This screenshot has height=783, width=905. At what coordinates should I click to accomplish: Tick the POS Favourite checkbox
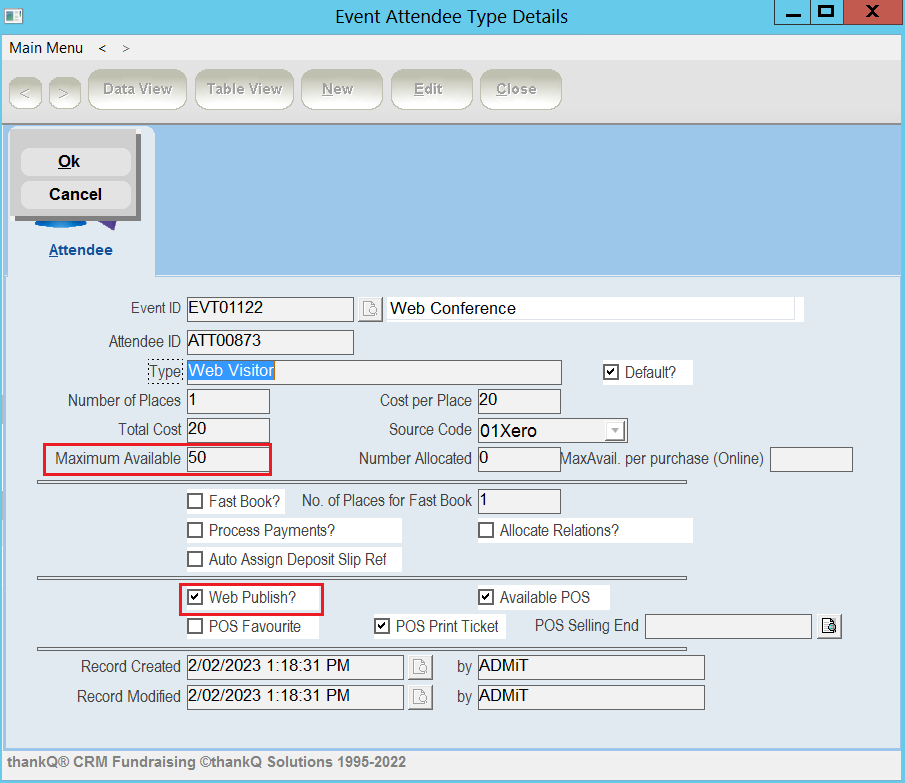coord(195,626)
